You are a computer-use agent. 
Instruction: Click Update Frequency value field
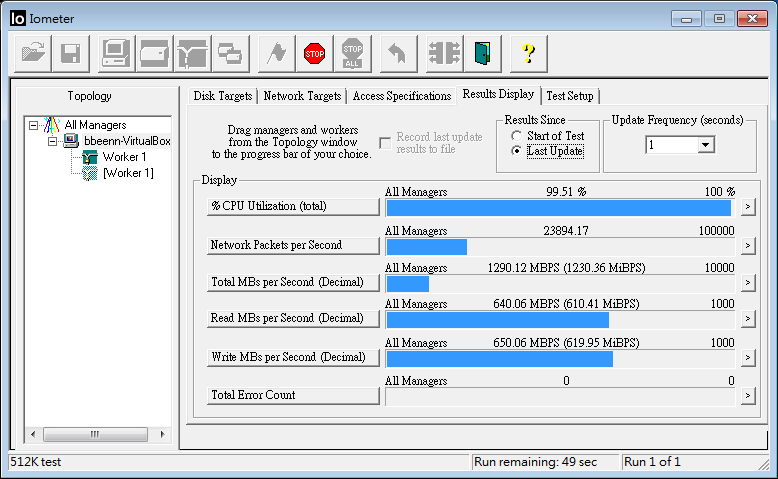click(x=672, y=145)
